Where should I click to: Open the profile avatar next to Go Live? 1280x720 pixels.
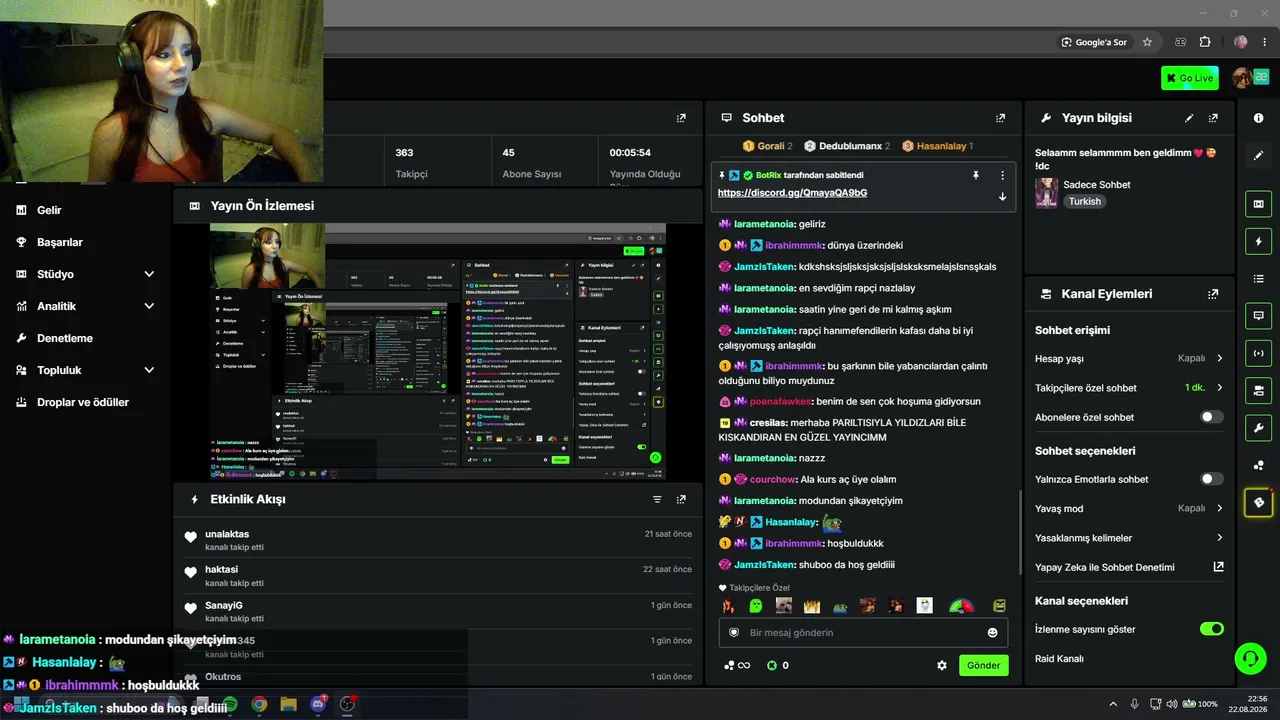1242,78
